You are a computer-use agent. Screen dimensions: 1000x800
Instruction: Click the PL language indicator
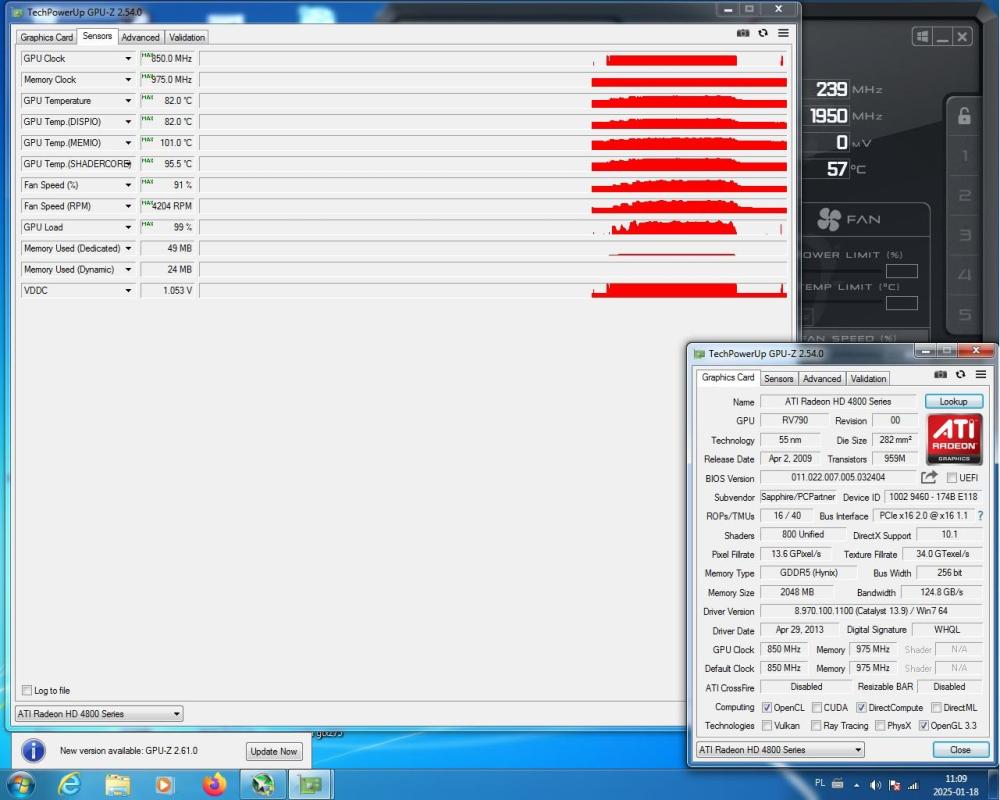[820, 783]
